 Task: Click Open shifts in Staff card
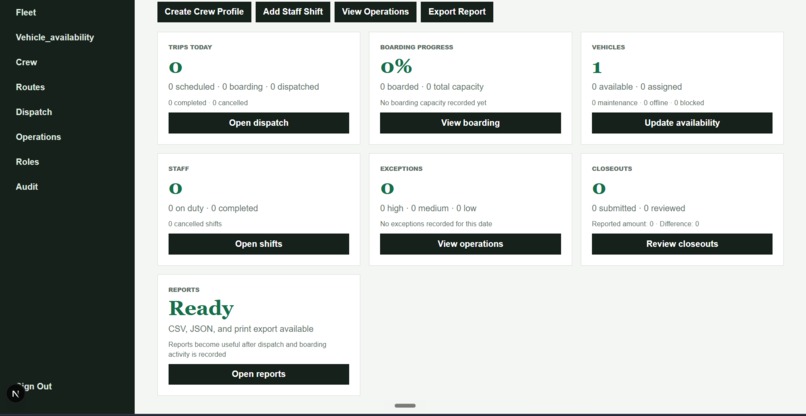click(259, 244)
